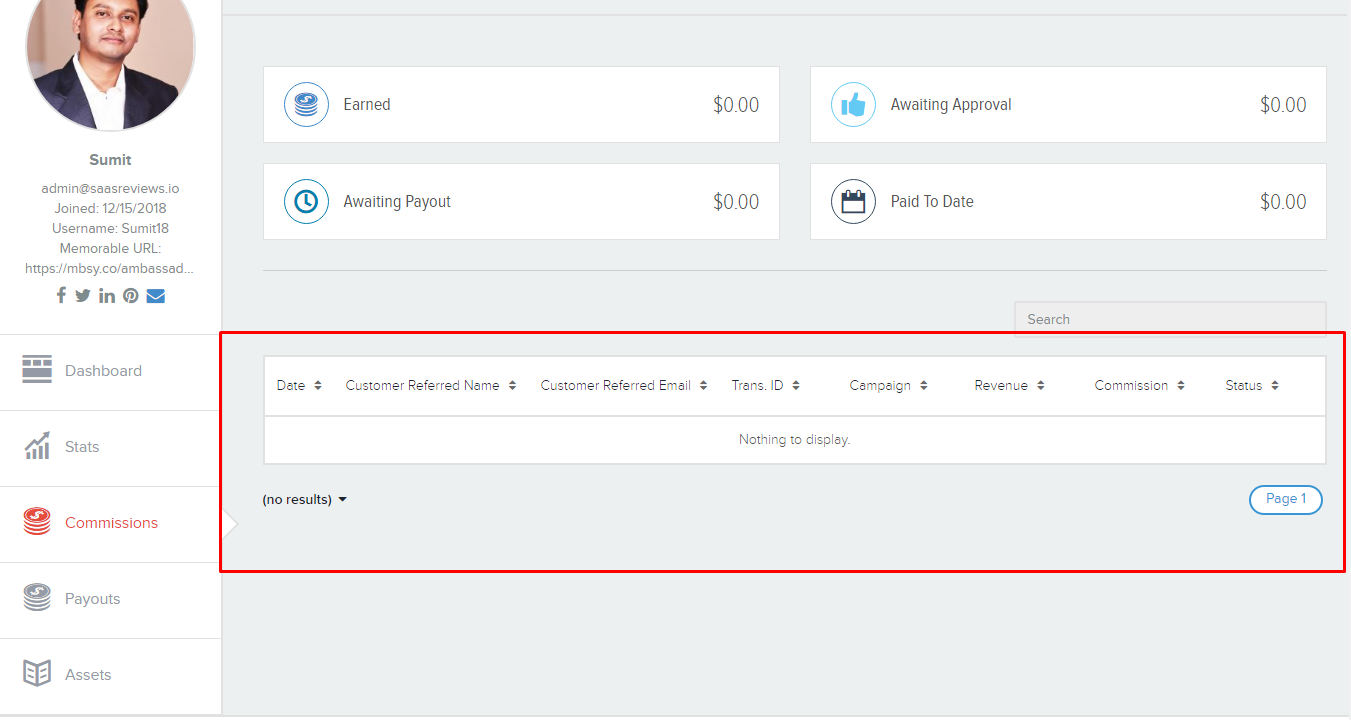The width and height of the screenshot is (1351, 720).
Task: Go to the Payouts menu item
Action: tap(110, 599)
